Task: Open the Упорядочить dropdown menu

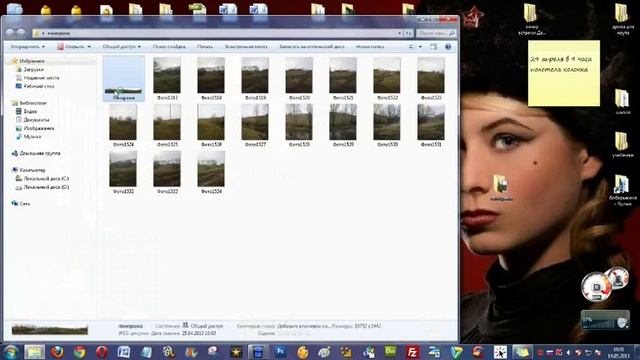Action: pyautogui.click(x=27, y=47)
